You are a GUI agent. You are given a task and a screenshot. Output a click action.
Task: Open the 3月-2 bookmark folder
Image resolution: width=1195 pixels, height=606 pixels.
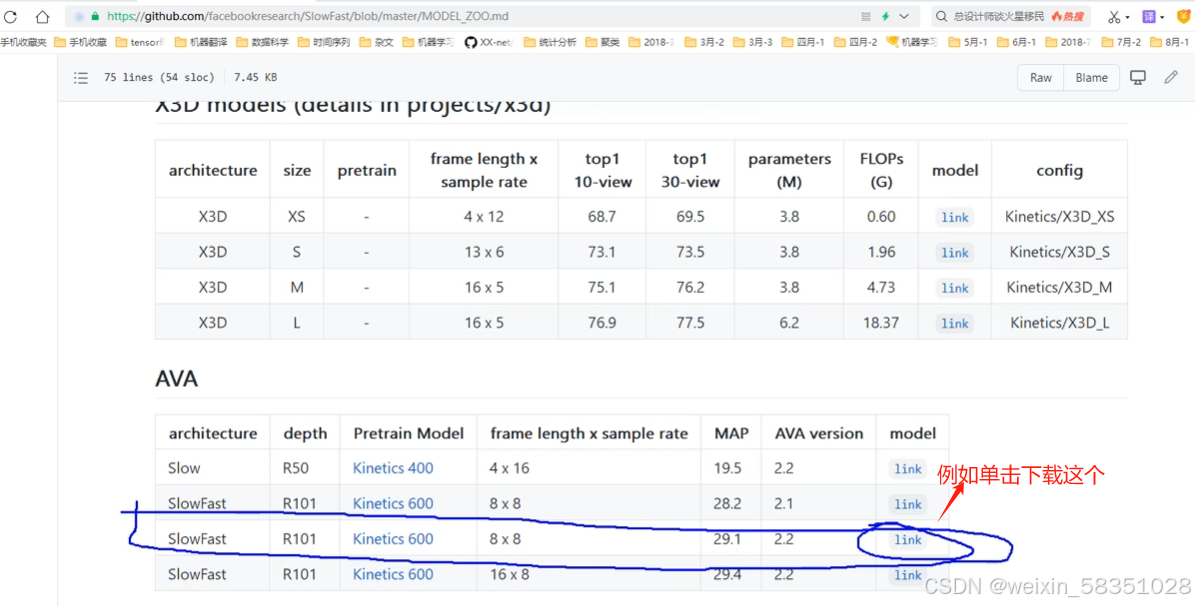pos(704,42)
